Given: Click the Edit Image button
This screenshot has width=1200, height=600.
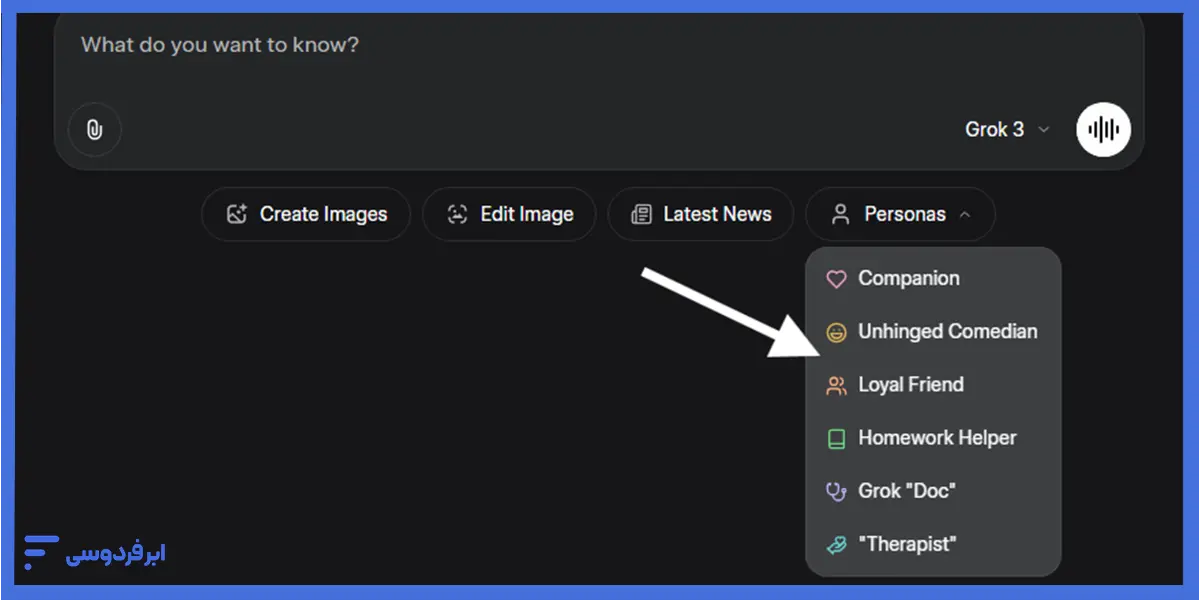Looking at the screenshot, I should 509,214.
